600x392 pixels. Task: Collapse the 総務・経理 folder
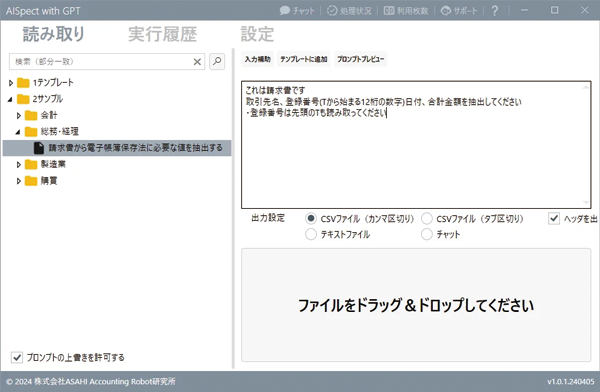click(x=18, y=132)
